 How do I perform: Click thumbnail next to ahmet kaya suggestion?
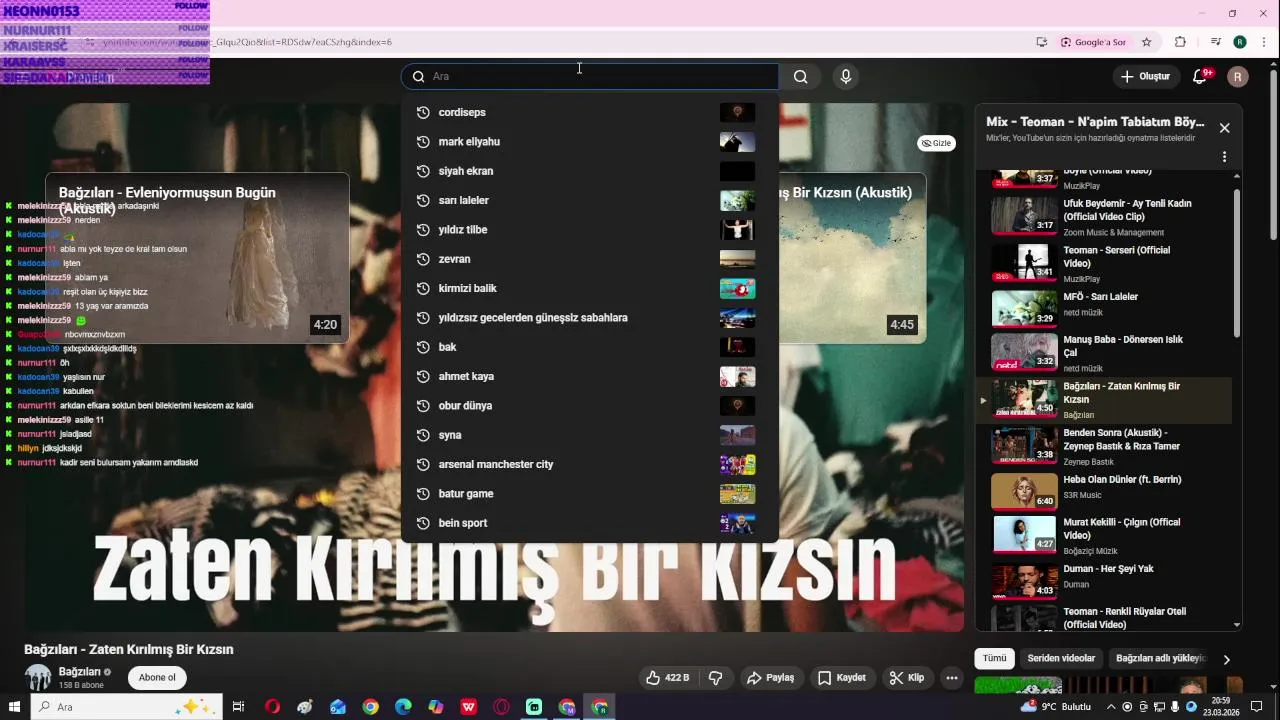click(738, 376)
